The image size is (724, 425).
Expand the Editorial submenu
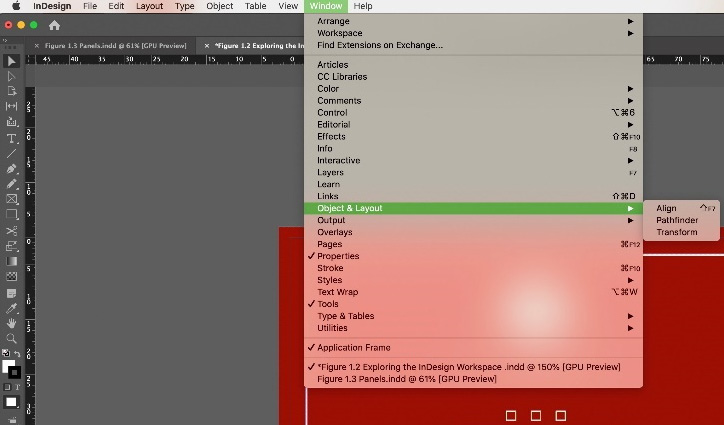point(473,125)
